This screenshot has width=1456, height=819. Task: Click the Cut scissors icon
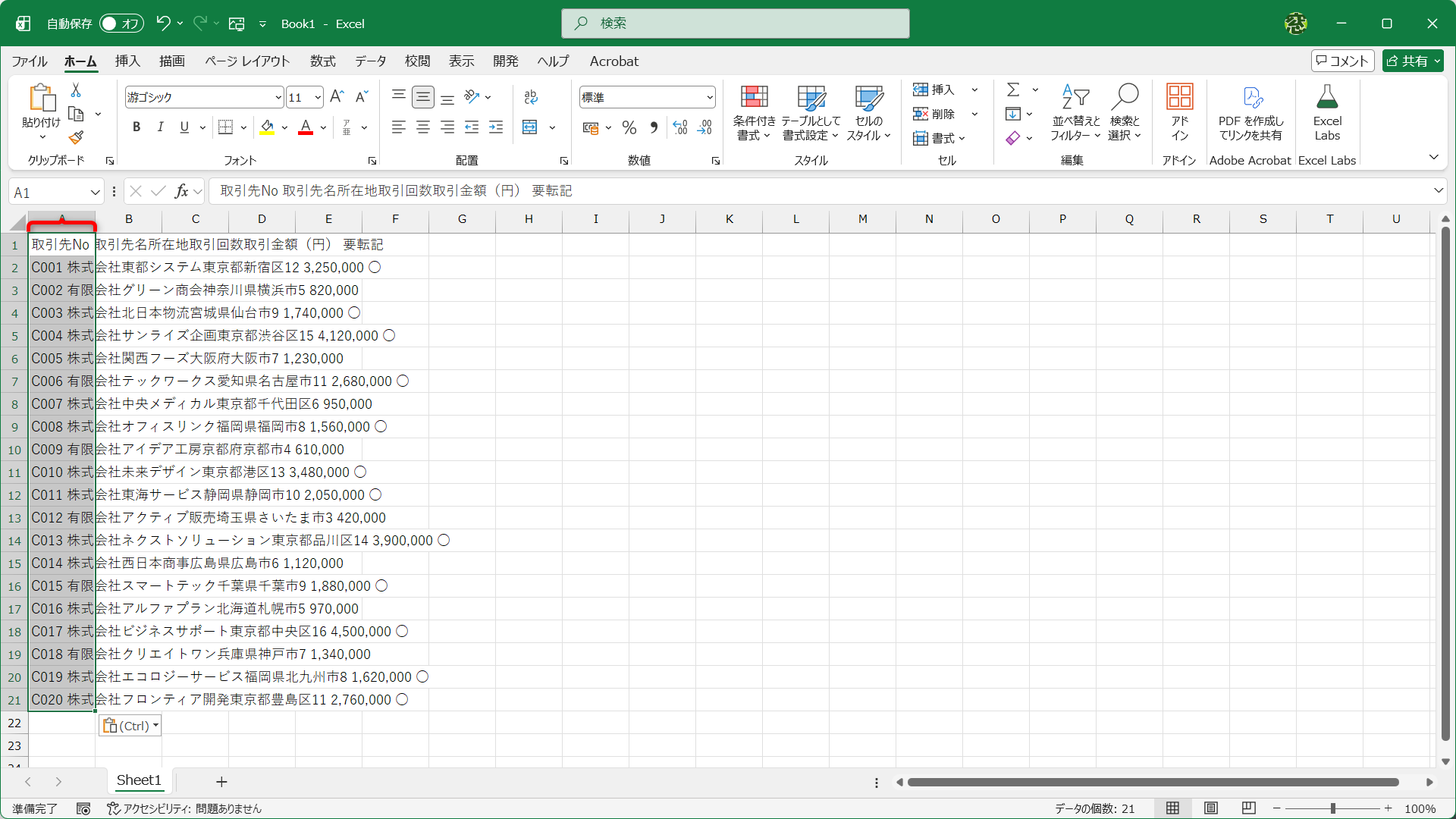pyautogui.click(x=76, y=90)
